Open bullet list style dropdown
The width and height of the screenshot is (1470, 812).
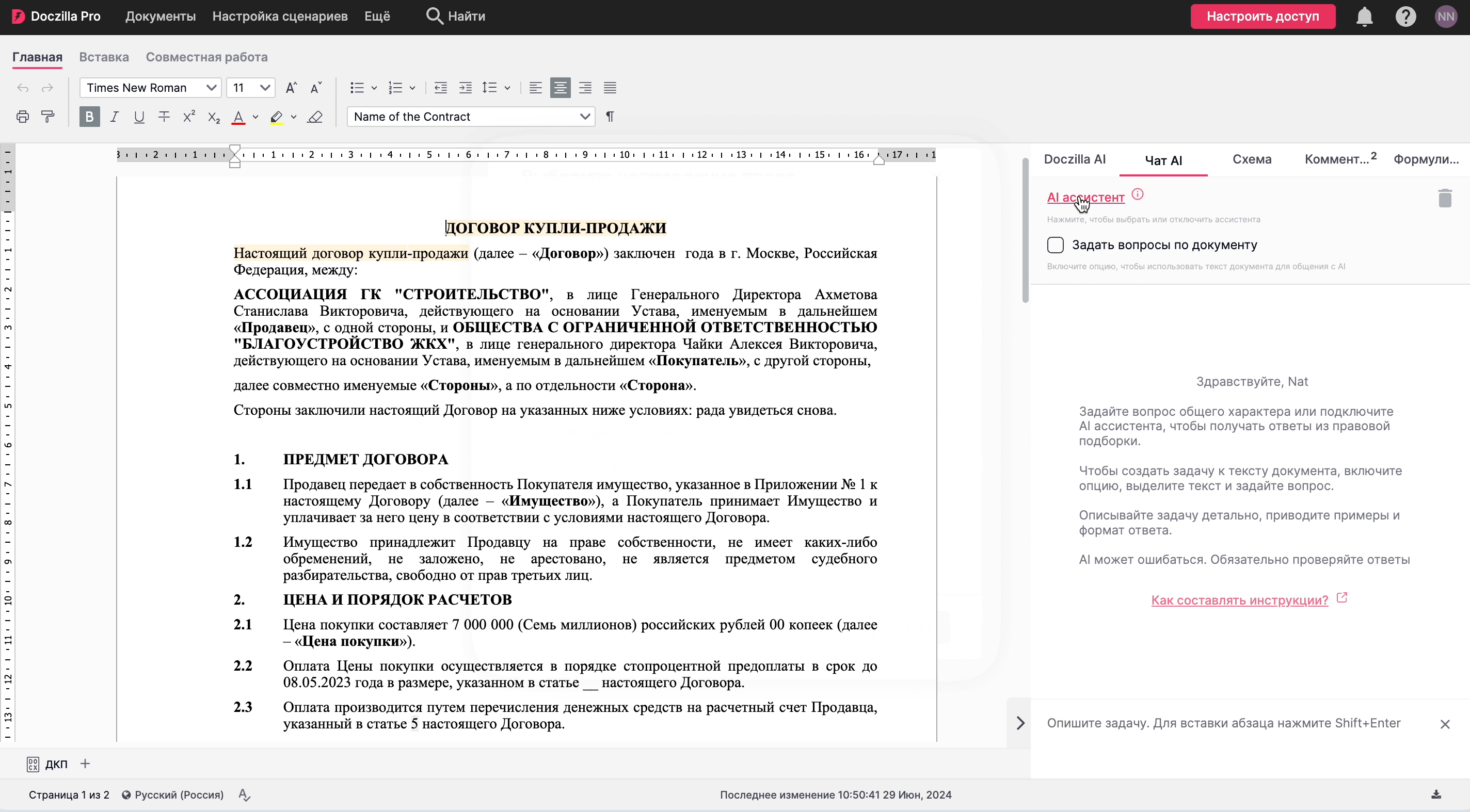pos(374,88)
